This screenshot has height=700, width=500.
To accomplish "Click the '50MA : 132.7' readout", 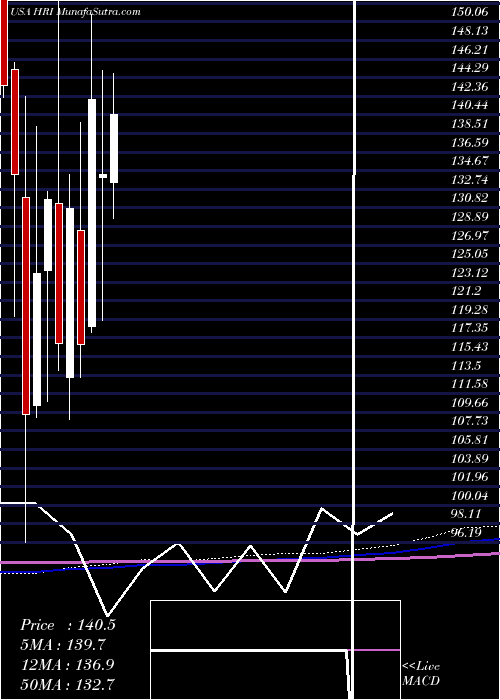I will click(x=67, y=684).
